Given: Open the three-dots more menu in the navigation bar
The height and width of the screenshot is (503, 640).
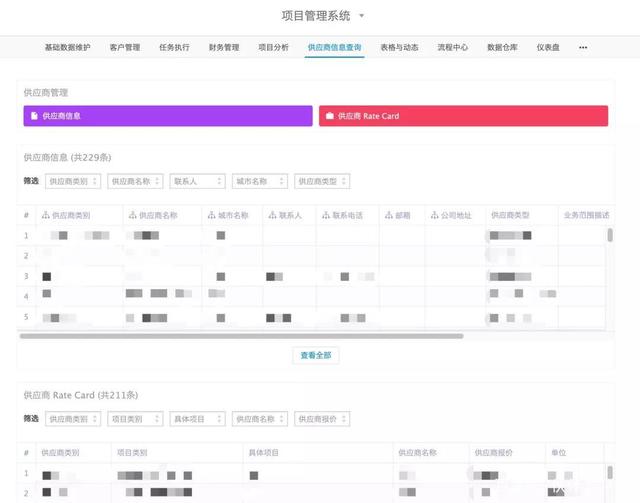Looking at the screenshot, I should click(582, 47).
